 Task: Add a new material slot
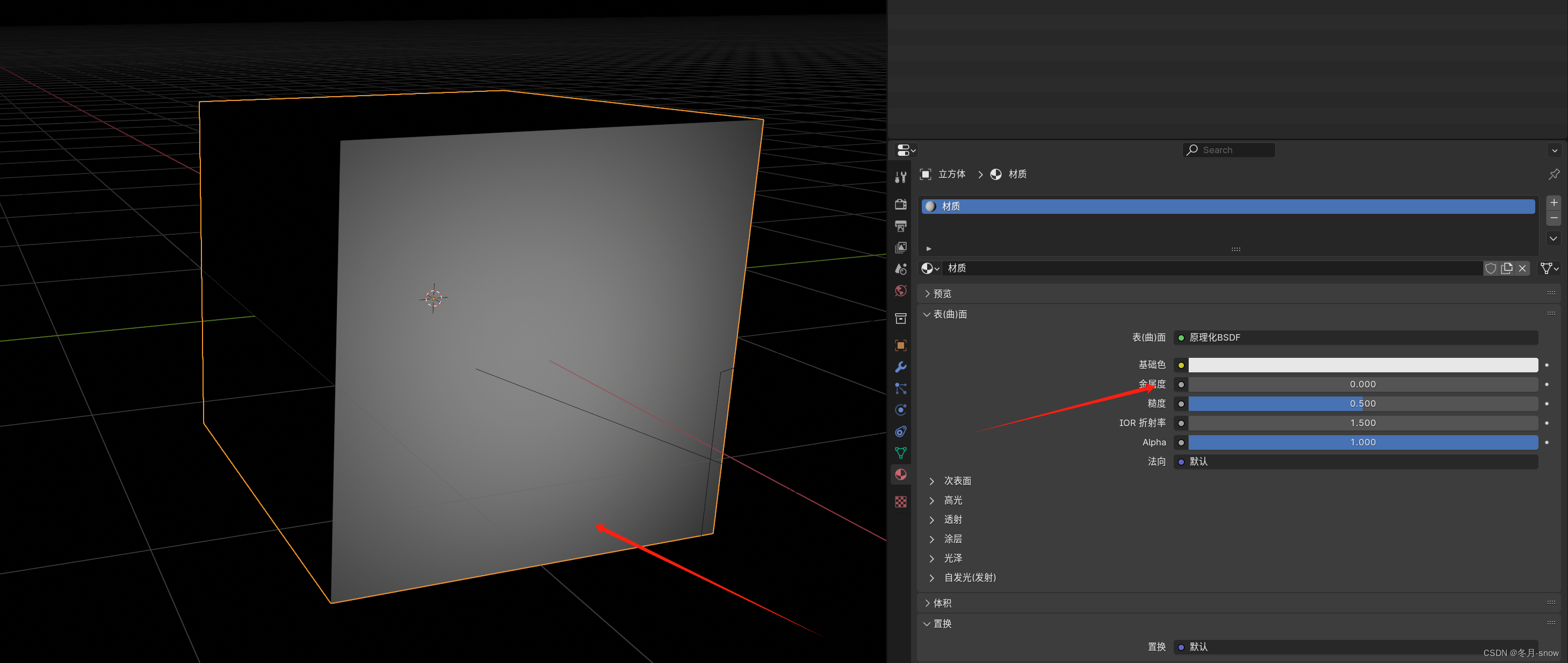(x=1553, y=203)
